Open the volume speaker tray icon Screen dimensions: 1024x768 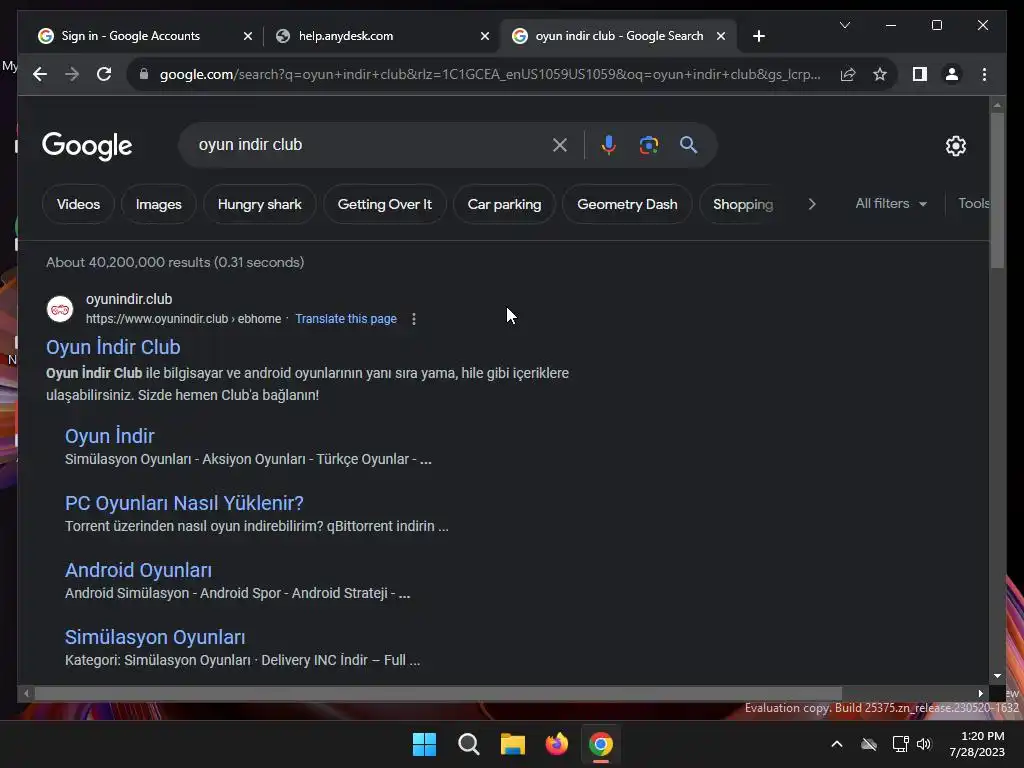click(x=924, y=744)
